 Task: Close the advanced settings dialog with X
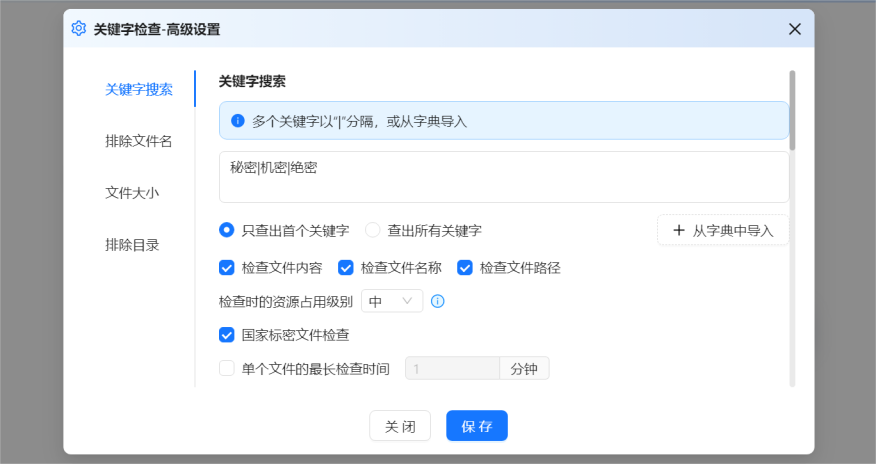795,29
